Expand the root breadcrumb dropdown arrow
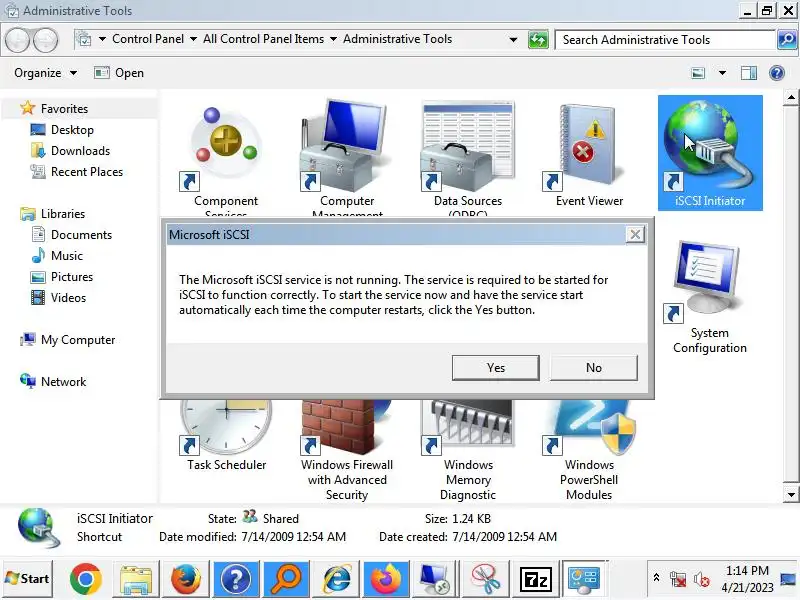Image resolution: width=800 pixels, height=600 pixels. coord(102,39)
